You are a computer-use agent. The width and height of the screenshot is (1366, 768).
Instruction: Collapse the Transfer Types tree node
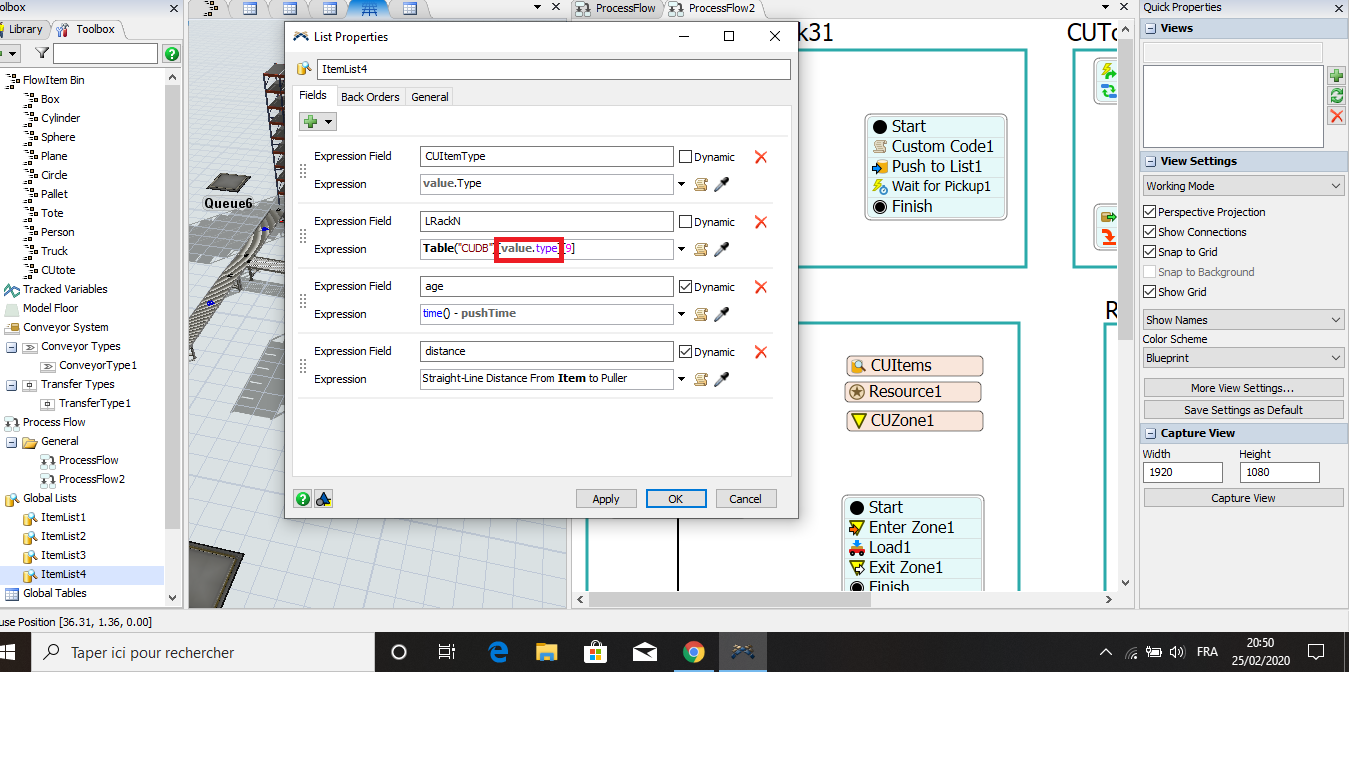(x=12, y=385)
